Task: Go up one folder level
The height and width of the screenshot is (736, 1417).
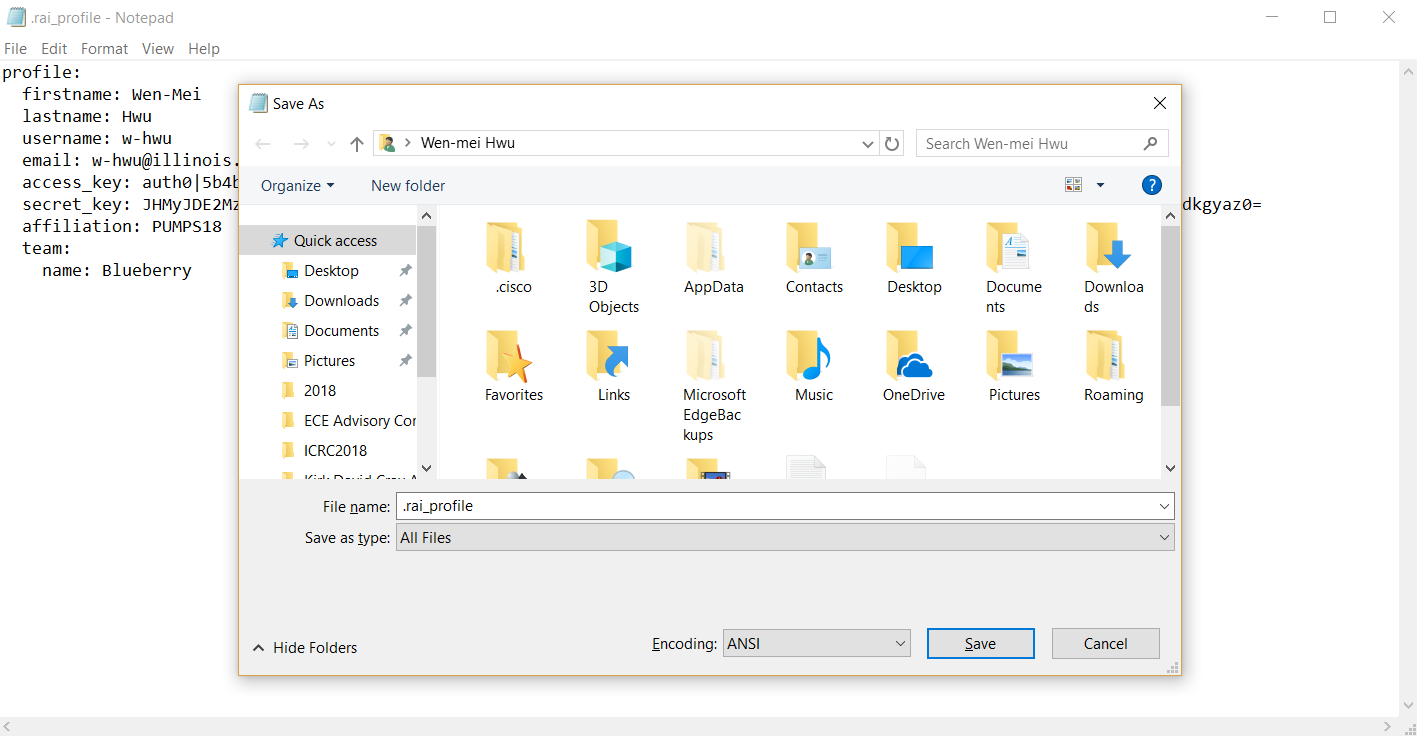Action: pyautogui.click(x=357, y=143)
